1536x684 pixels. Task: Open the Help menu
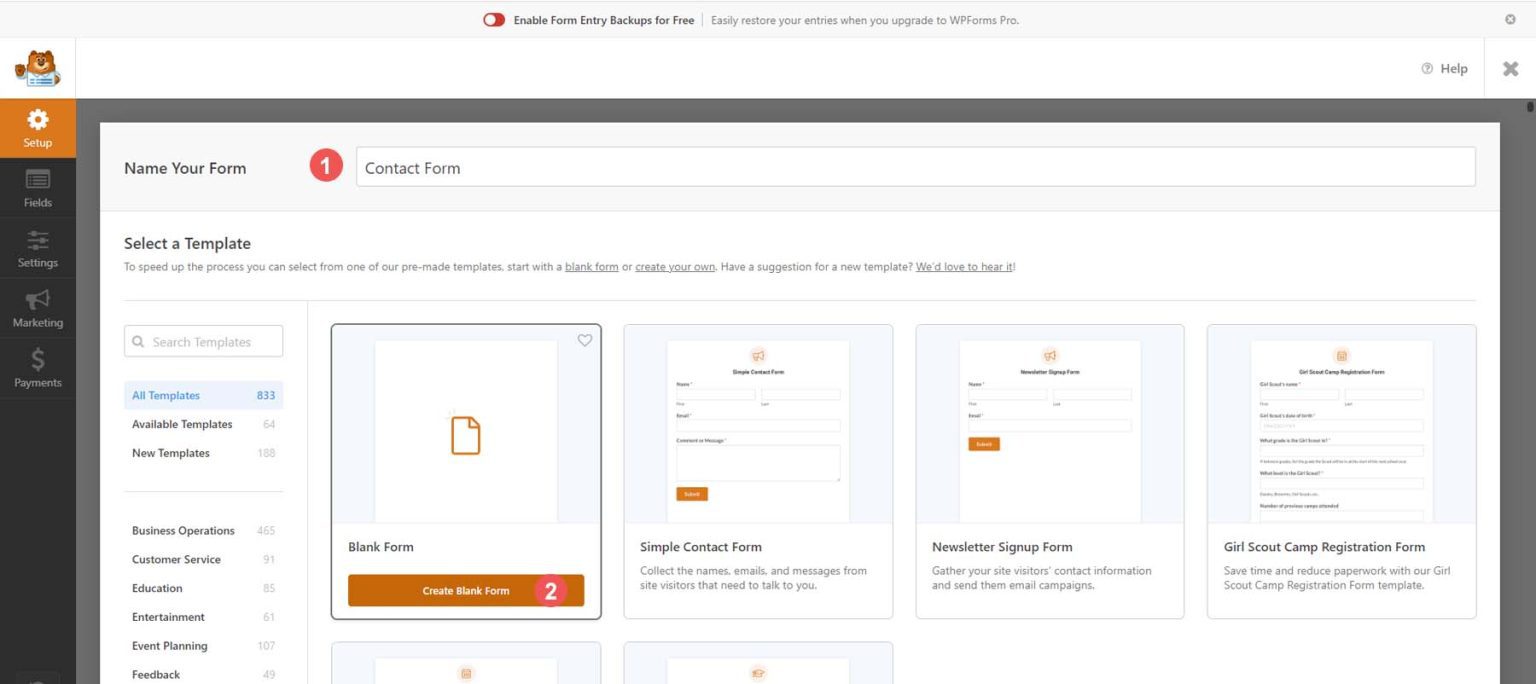pos(1444,68)
